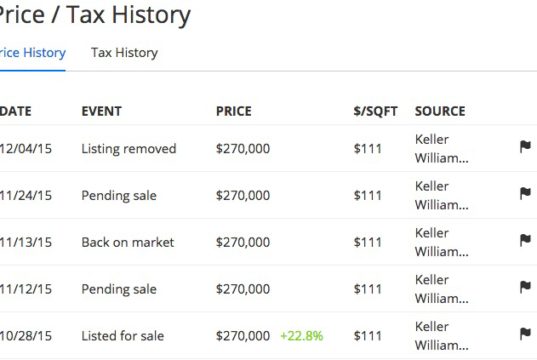Open Keller William source for 11/24/15 row

[x=441, y=196]
